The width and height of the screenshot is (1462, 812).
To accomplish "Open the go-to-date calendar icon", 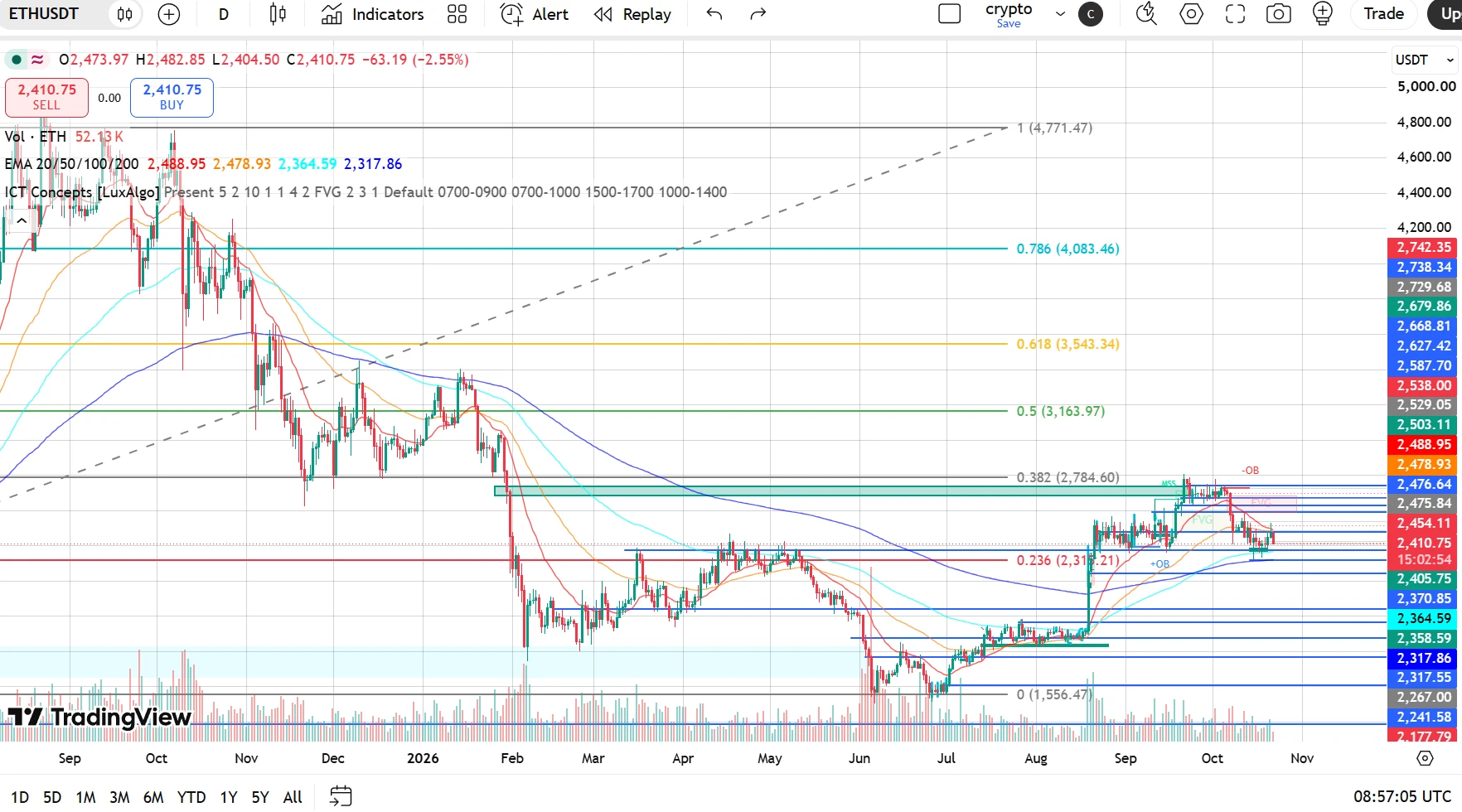I will tap(341, 796).
